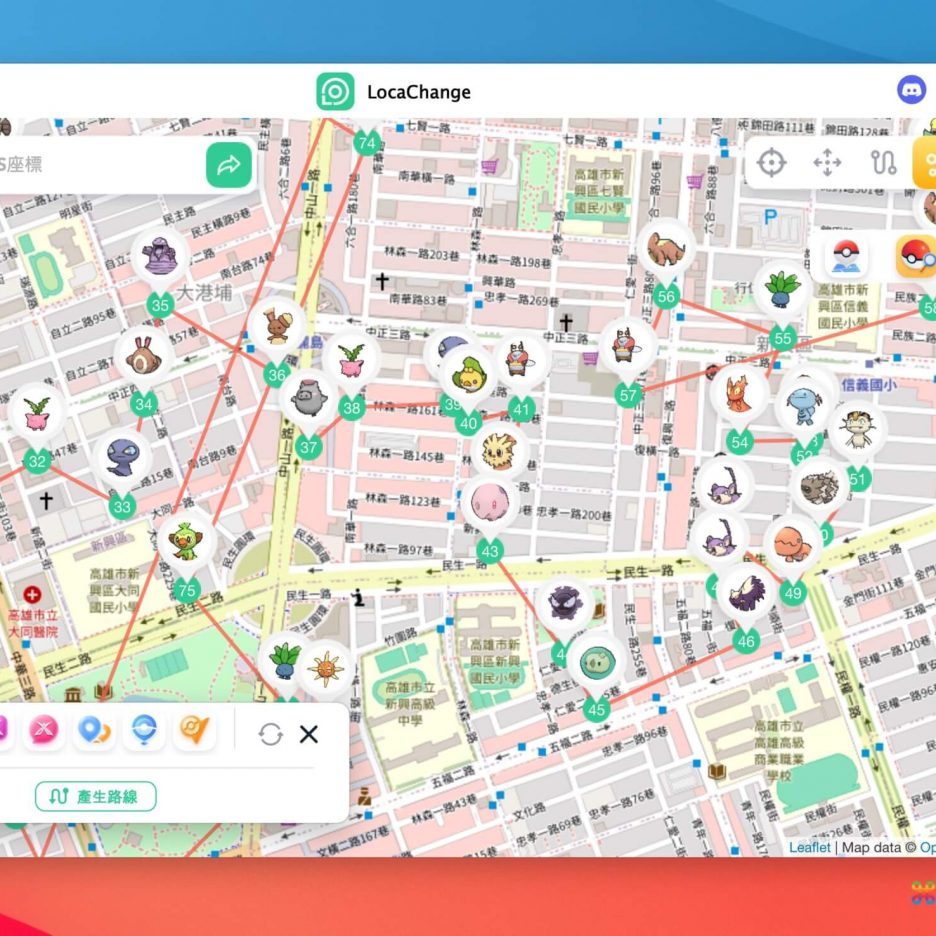Click map waypoint marker number 43
This screenshot has width=936, height=936.
(489, 551)
